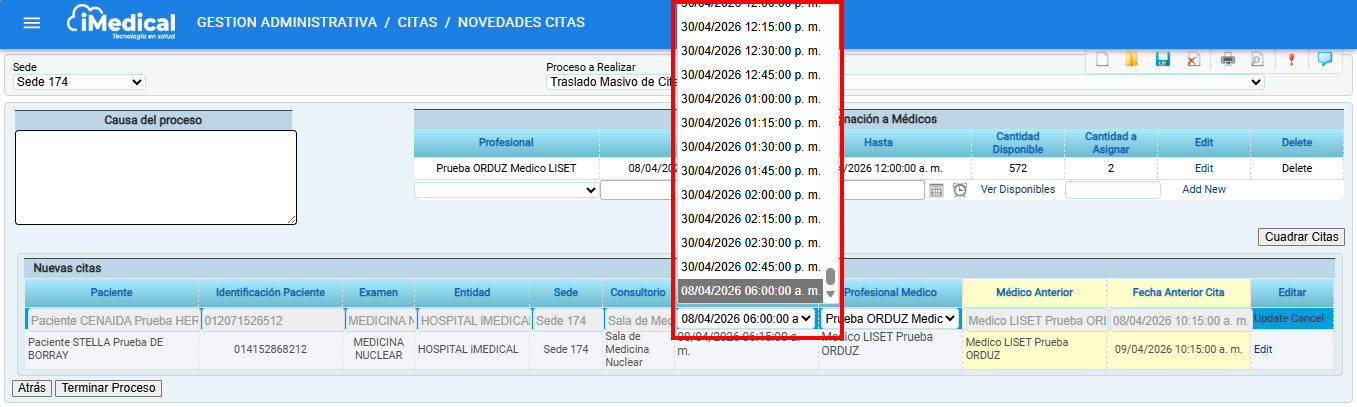1357x407 pixels.
Task: Expand the Proceso a Realizar dropdown
Action: tap(905, 82)
